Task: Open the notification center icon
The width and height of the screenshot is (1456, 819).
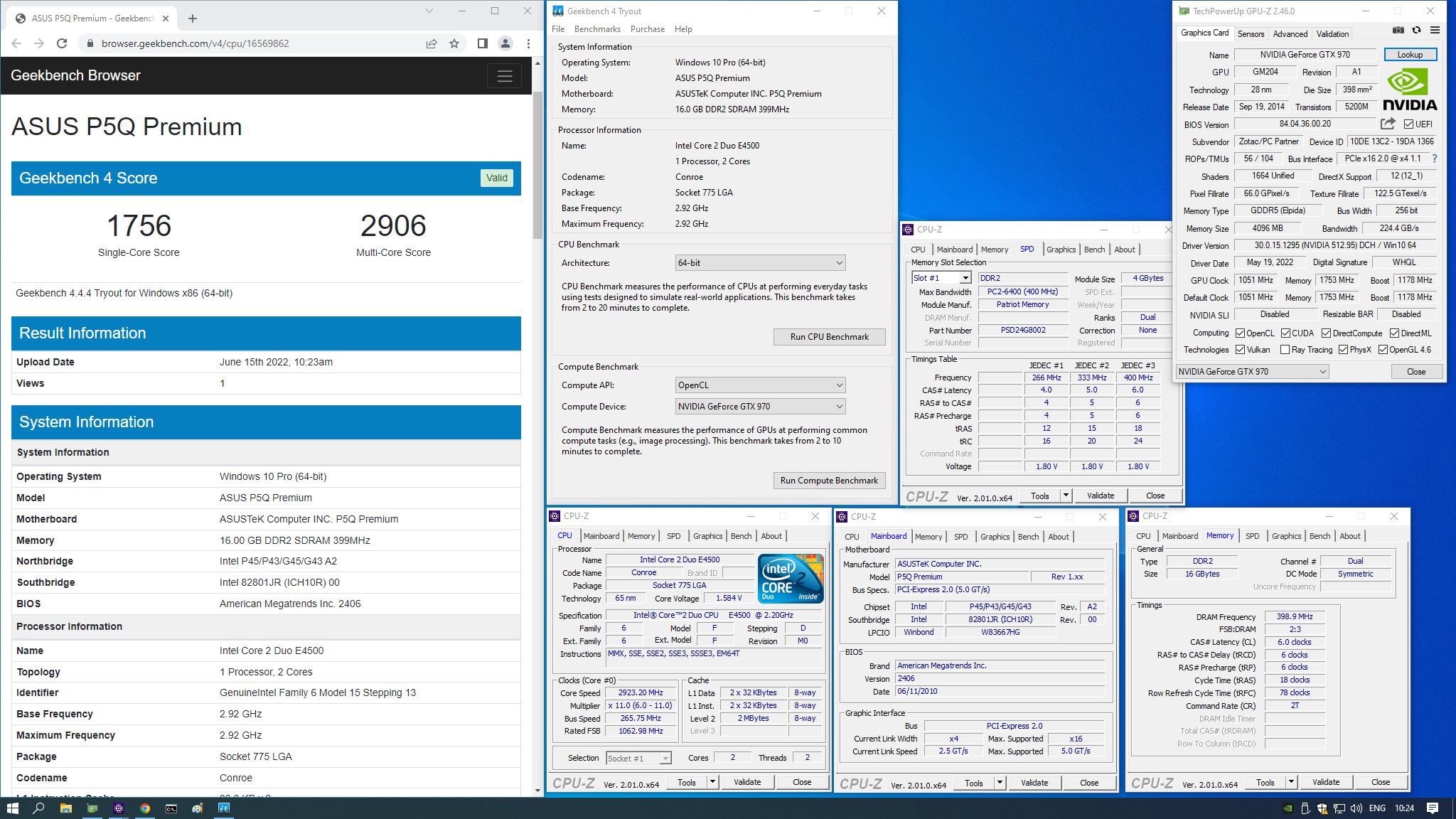Action: pos(1433,808)
